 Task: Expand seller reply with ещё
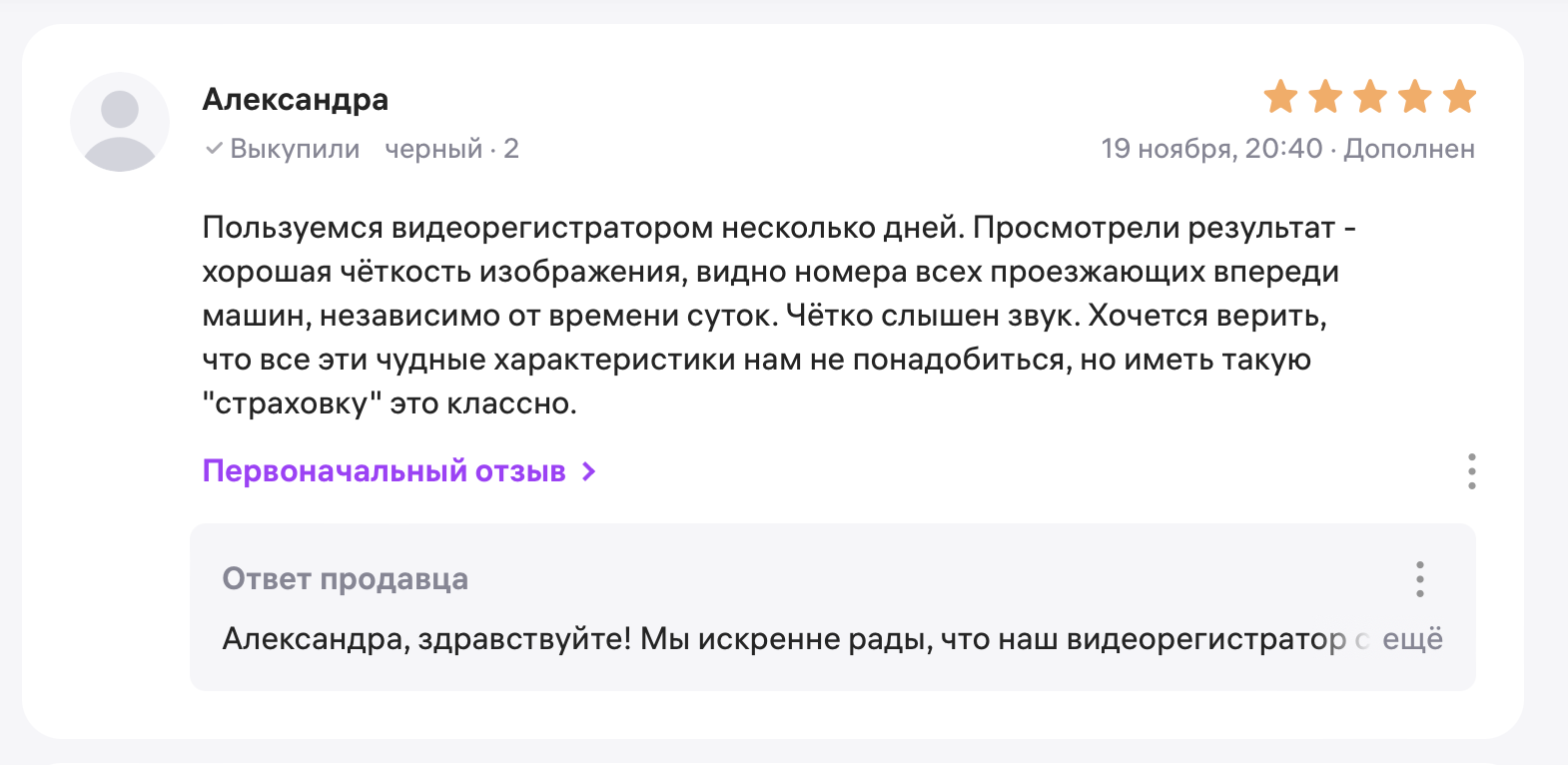[1412, 639]
